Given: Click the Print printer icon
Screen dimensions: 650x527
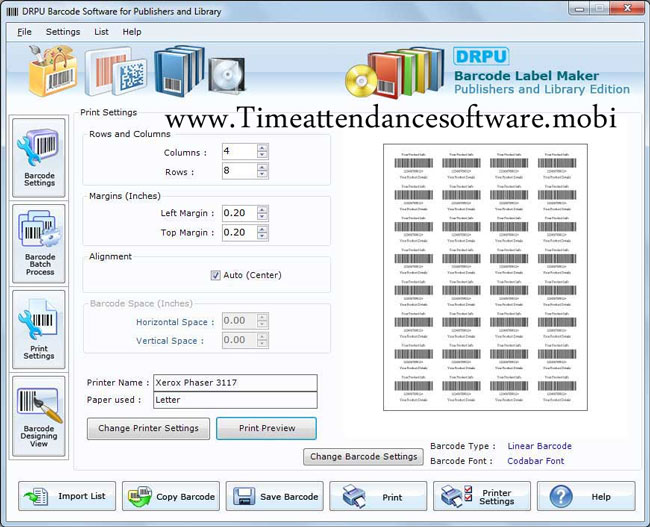Looking at the screenshot, I should tap(354, 496).
